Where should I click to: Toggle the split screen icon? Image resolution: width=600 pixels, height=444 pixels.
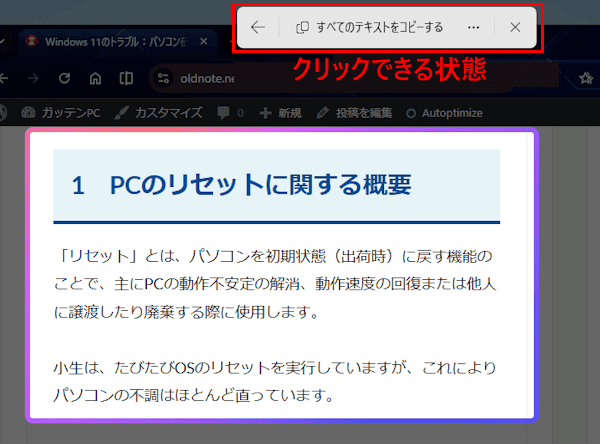[x=126, y=78]
